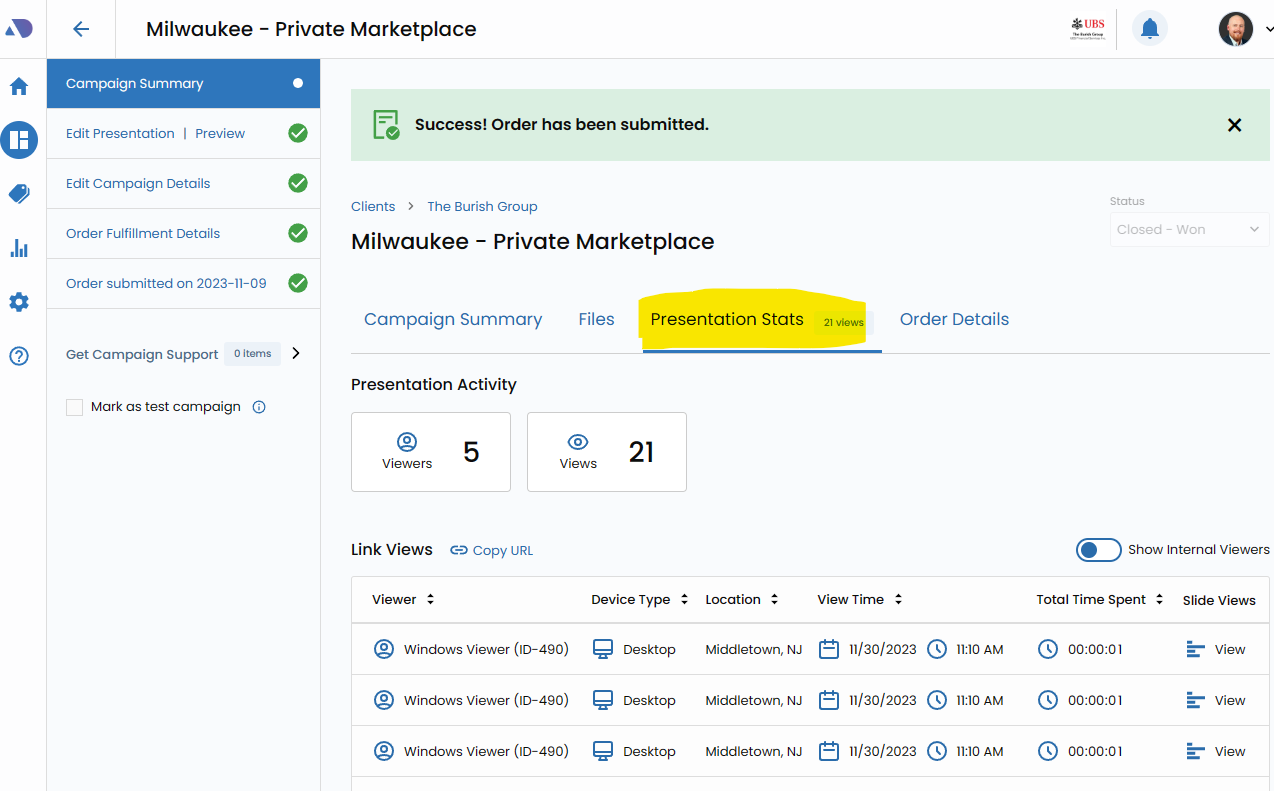Open the Status dropdown showing Closed - Won
This screenshot has width=1274, height=791.
1188,229
